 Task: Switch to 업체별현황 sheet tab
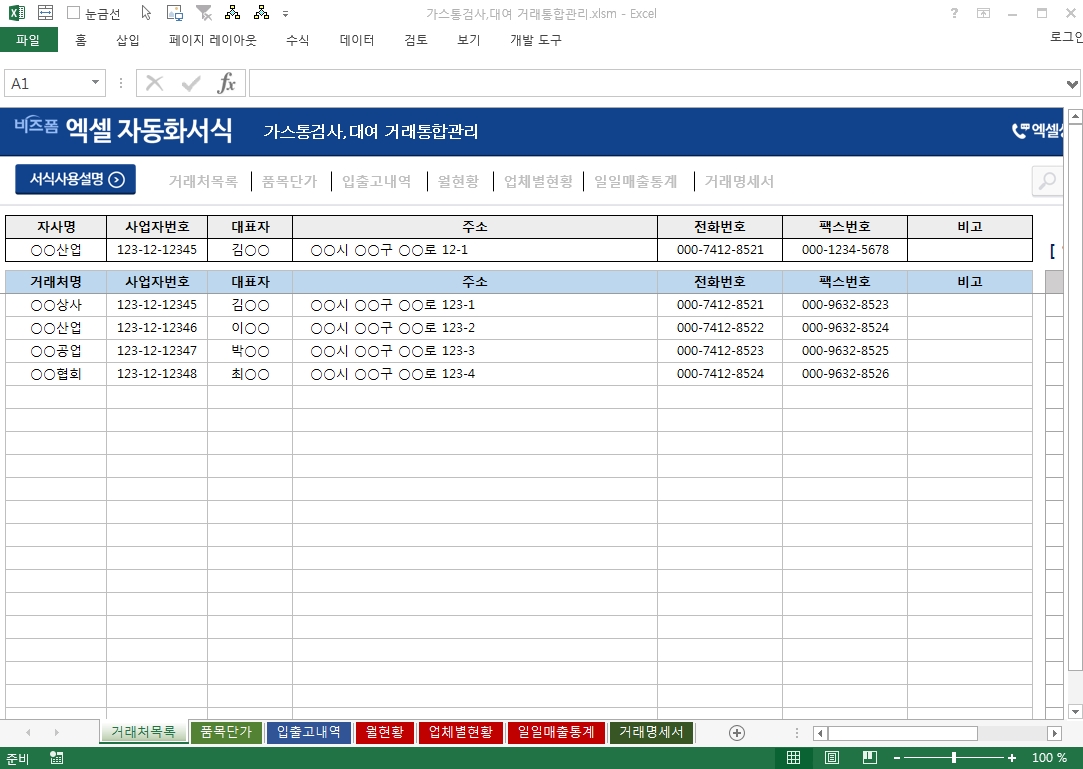[x=461, y=732]
